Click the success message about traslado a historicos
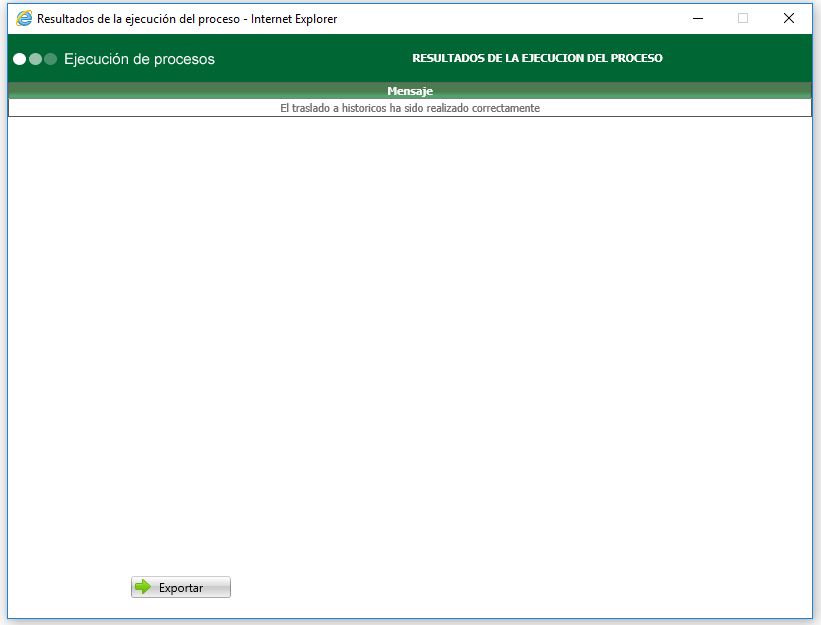Image resolution: width=821 pixels, height=625 pixels. [x=410, y=107]
